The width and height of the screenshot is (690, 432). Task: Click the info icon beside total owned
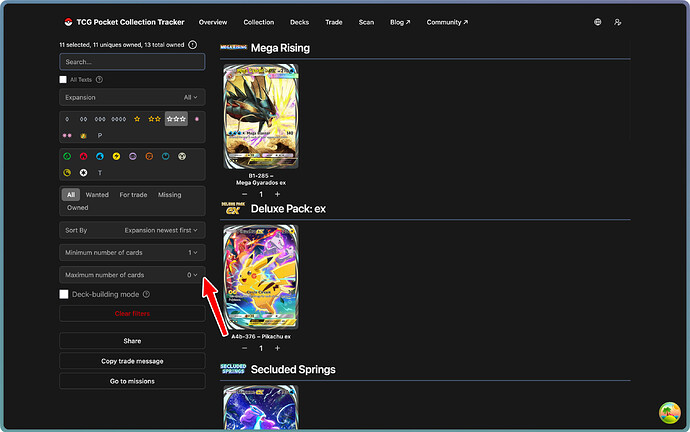tap(192, 44)
